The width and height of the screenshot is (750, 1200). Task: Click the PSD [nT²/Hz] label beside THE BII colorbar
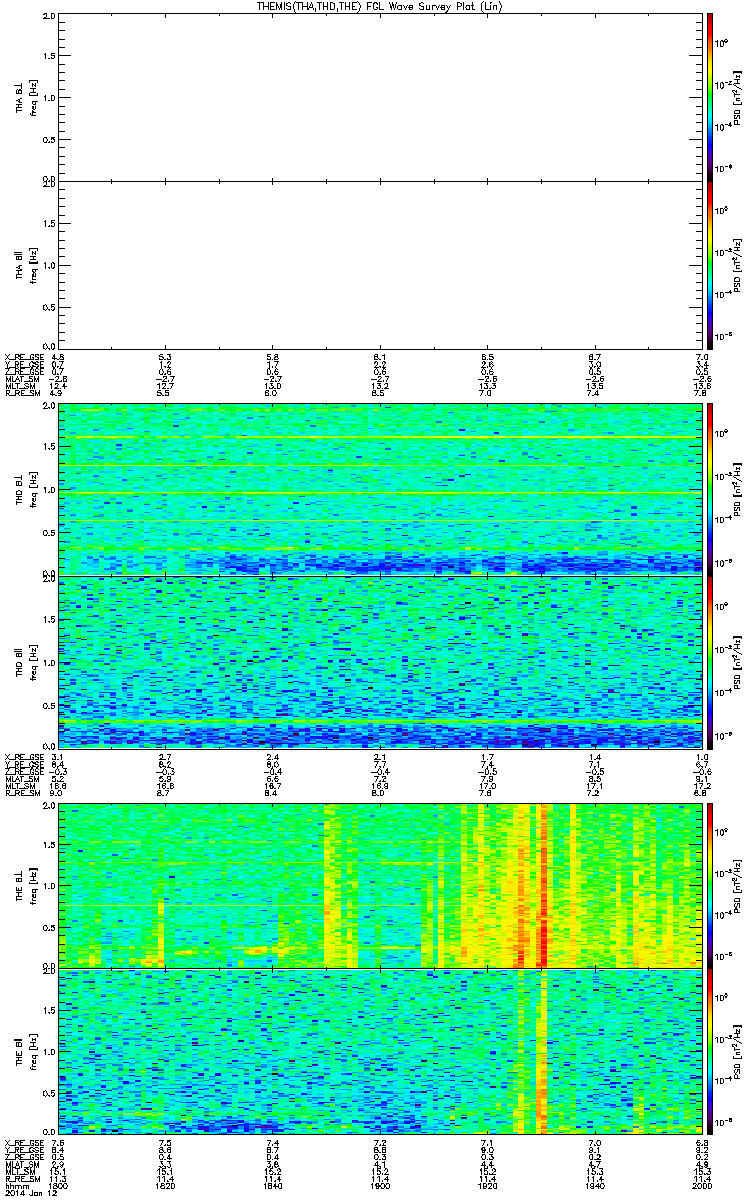point(738,1051)
